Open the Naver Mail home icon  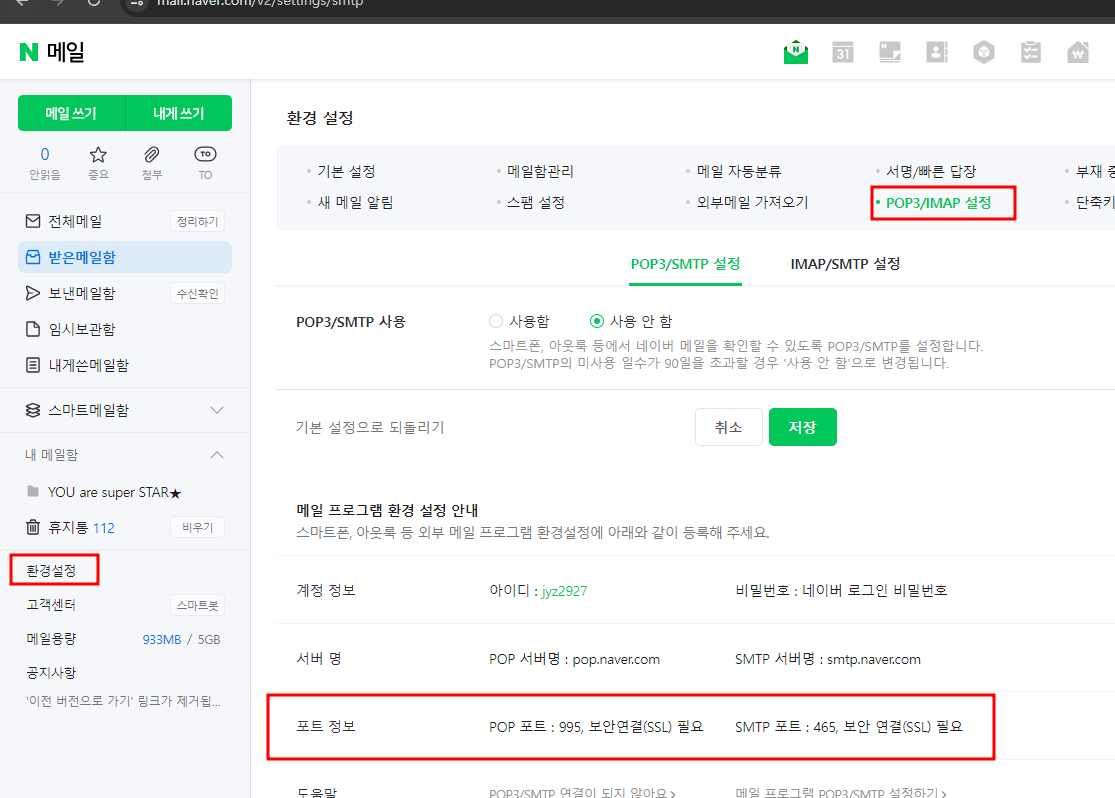click(x=796, y=52)
